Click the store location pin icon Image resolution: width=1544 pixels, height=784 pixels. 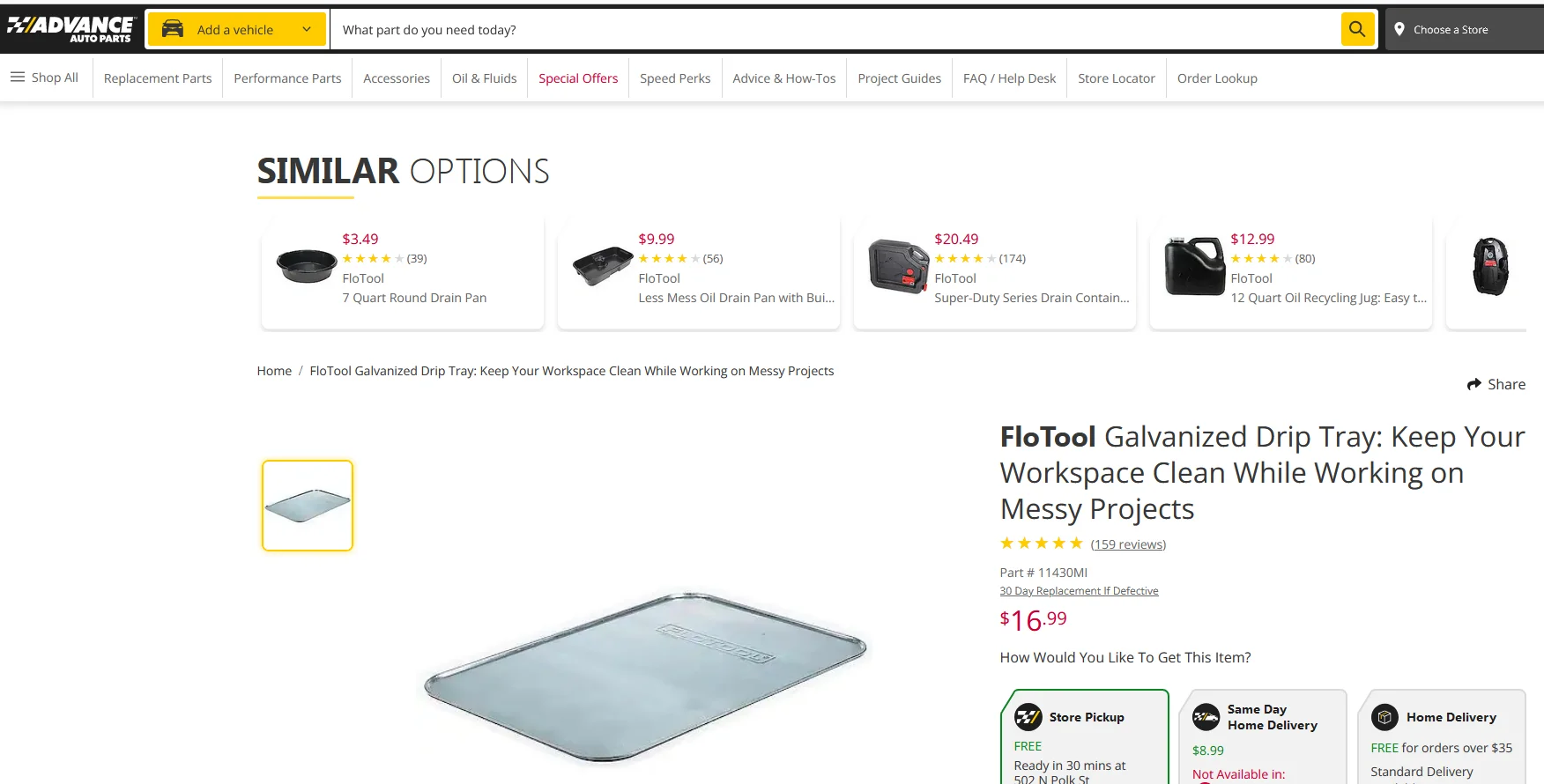click(1399, 29)
